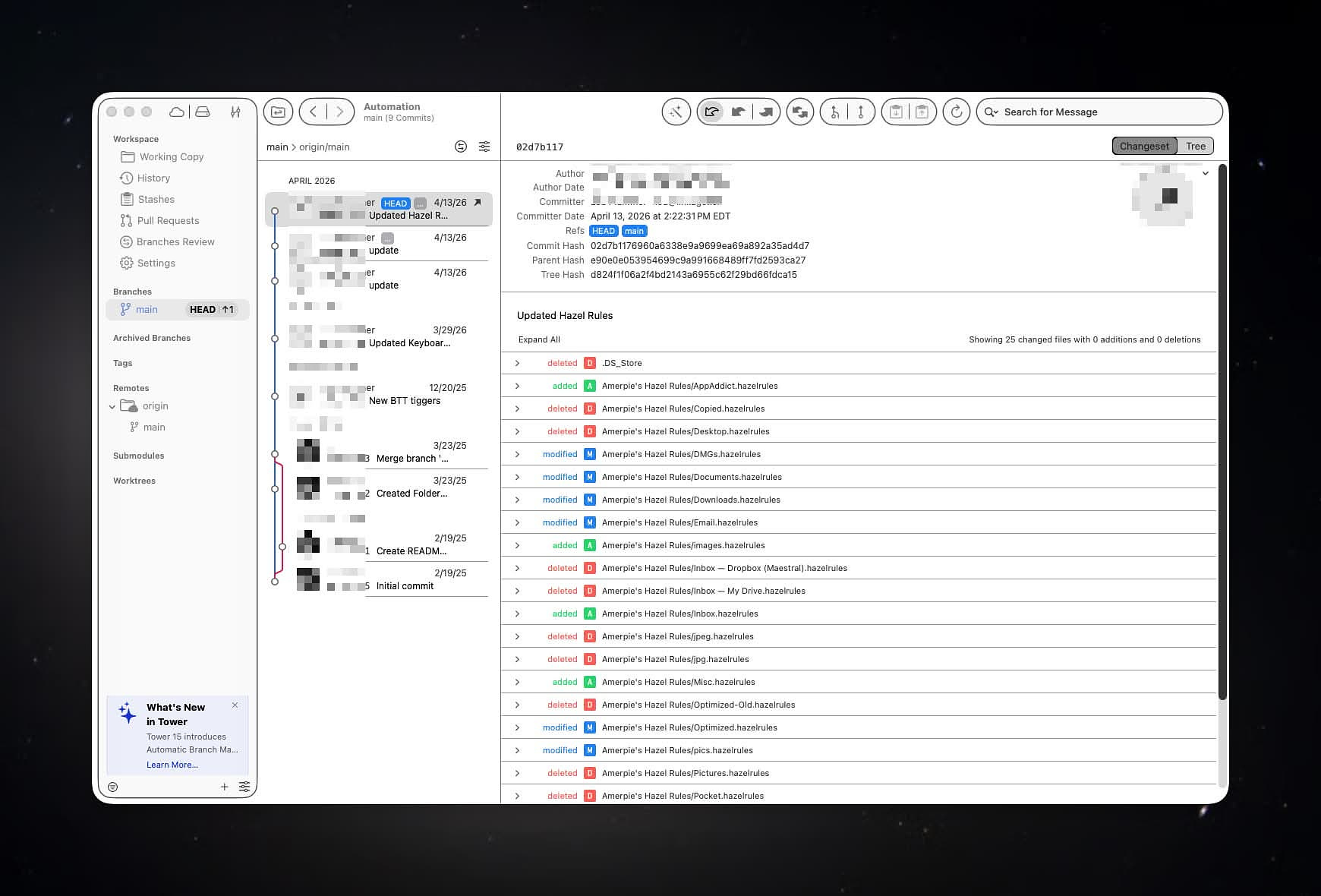Click the Stash save changes icon
1321x896 pixels.
tap(896, 112)
